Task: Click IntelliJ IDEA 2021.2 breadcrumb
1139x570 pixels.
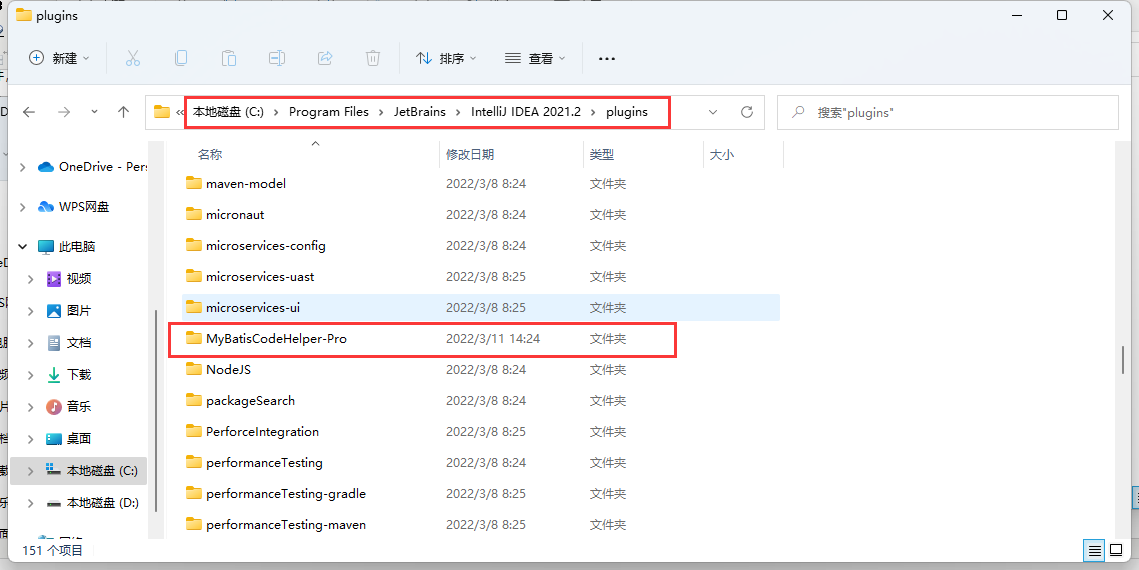Action: point(526,112)
